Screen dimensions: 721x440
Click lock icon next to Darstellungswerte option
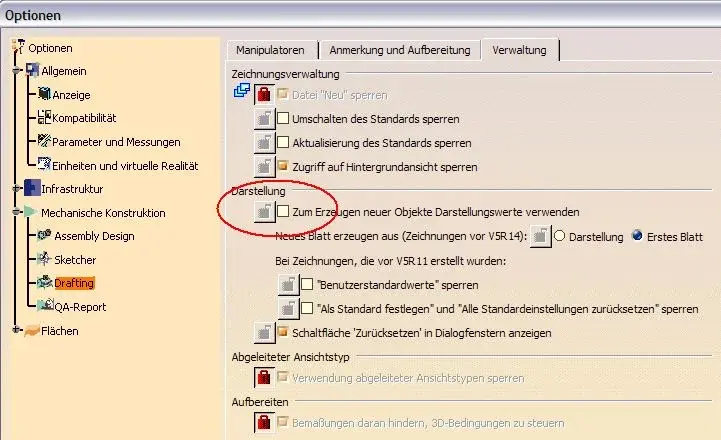tap(263, 212)
